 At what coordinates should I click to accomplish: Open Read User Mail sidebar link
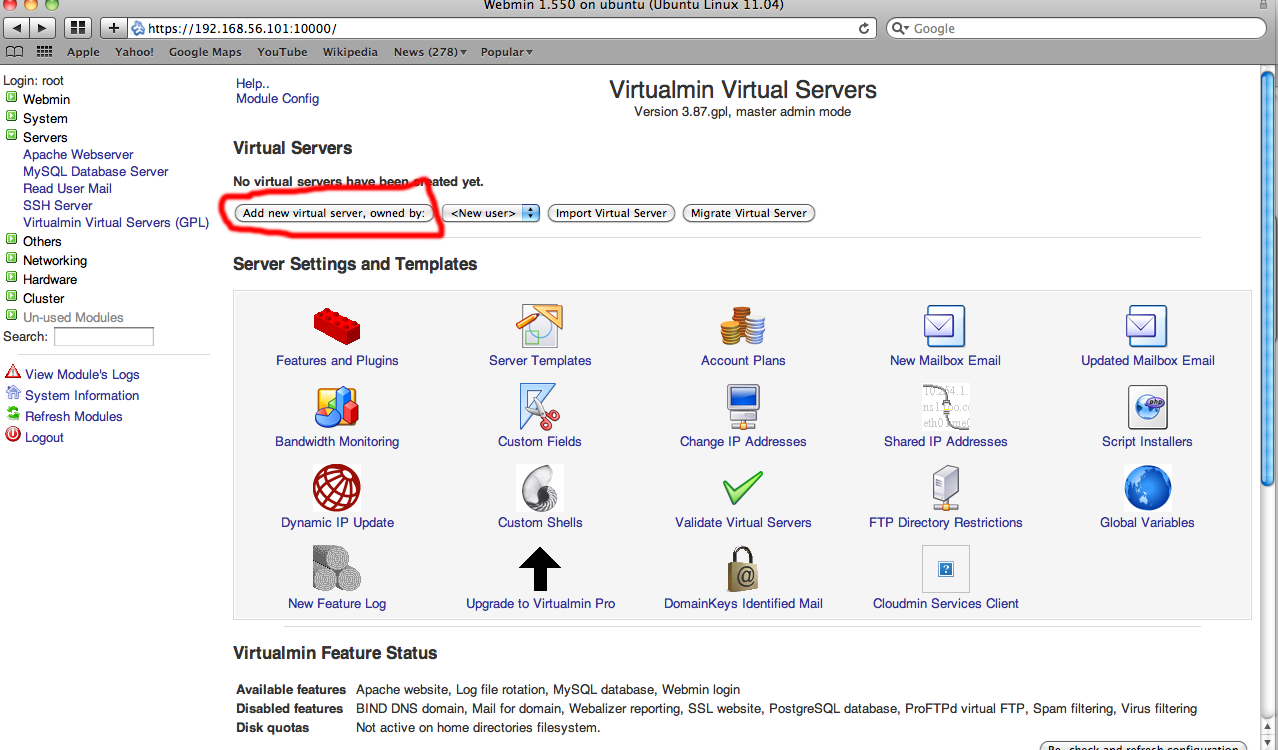[x=67, y=189]
